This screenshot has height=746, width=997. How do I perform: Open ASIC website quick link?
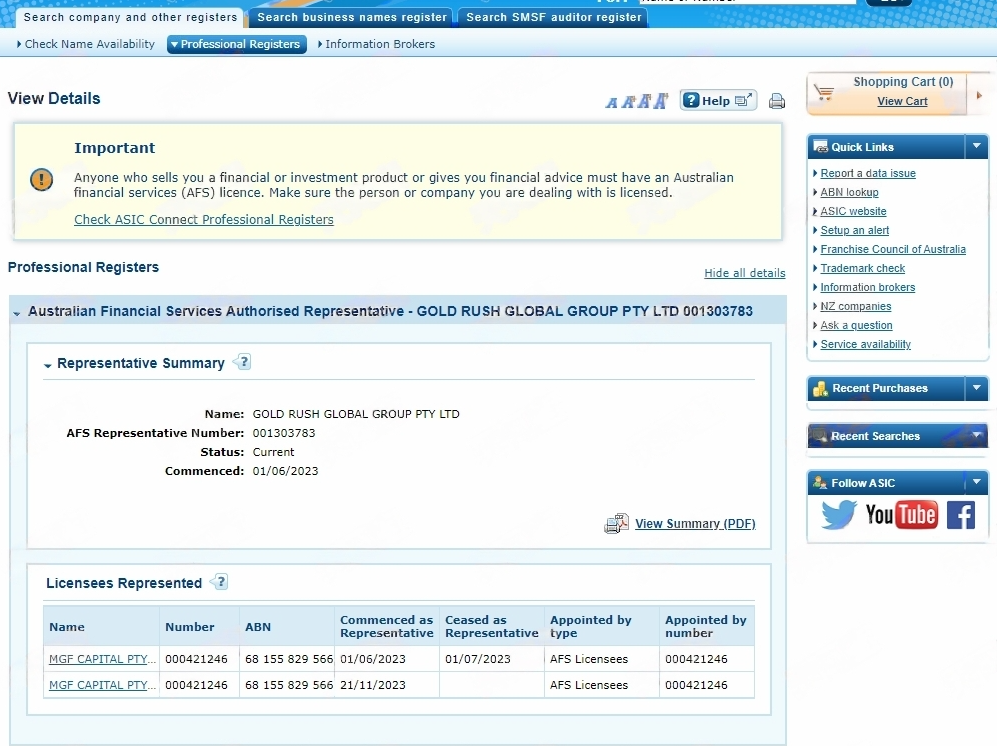[853, 211]
